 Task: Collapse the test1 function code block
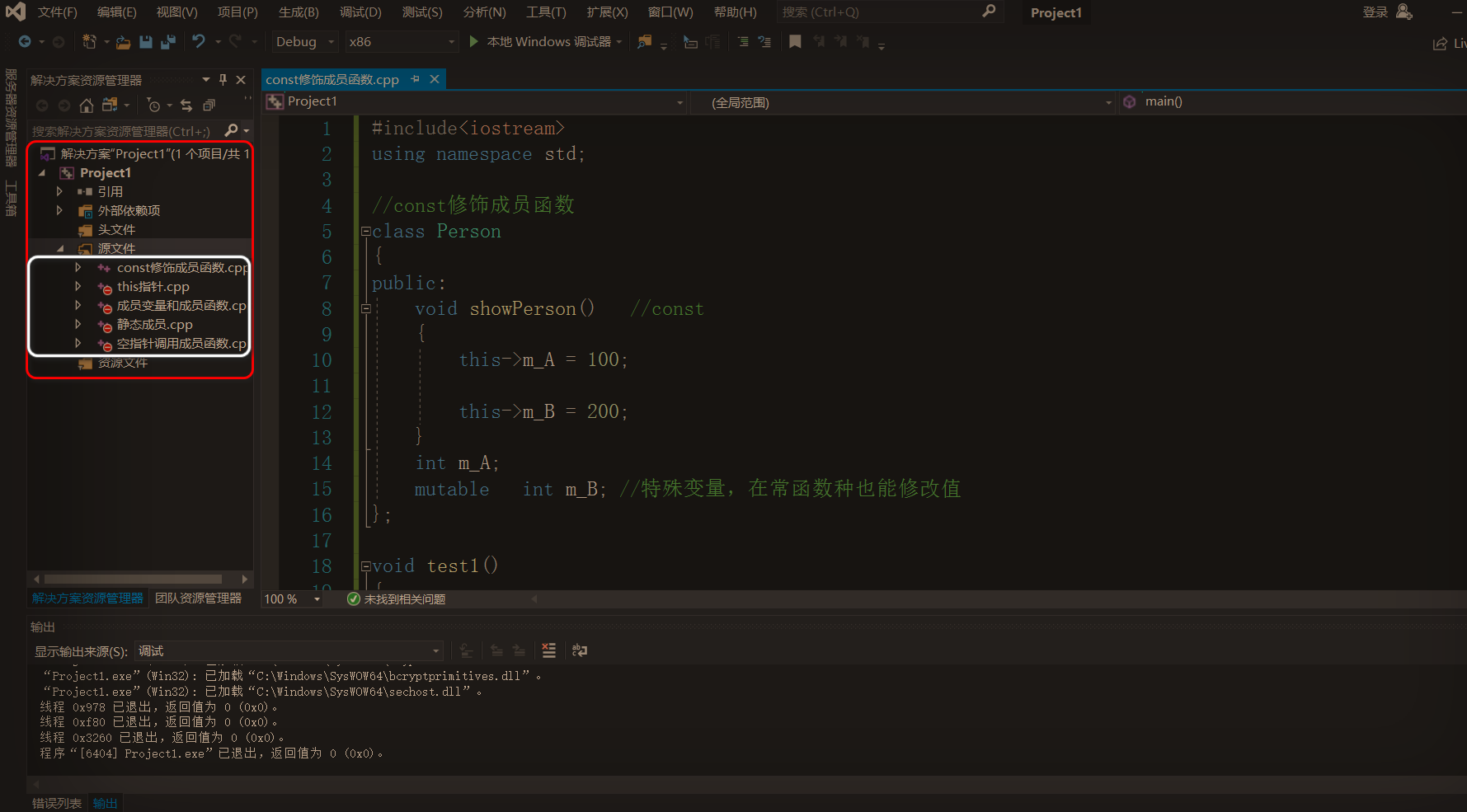click(366, 566)
